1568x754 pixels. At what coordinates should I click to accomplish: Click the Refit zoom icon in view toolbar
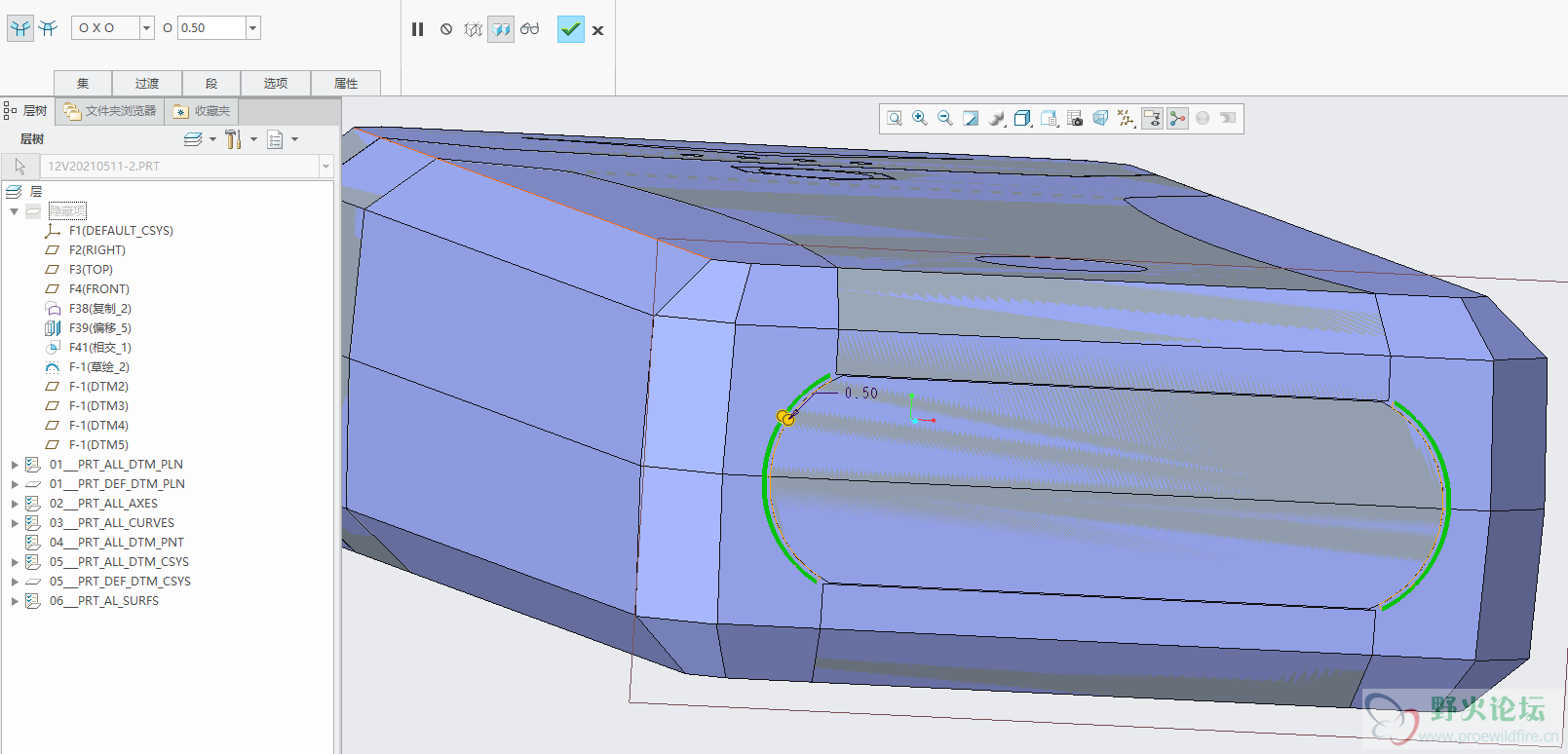coord(894,119)
